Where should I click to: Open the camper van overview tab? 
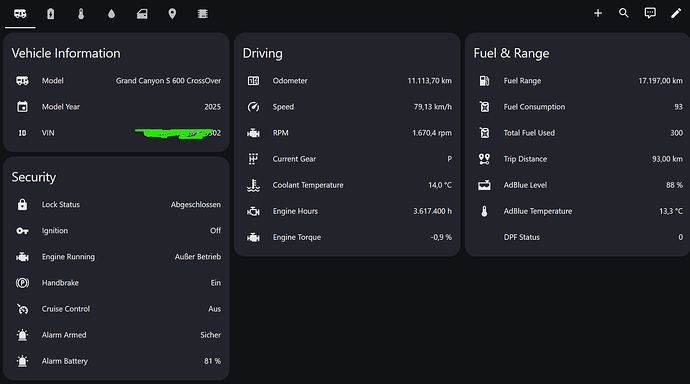click(20, 14)
